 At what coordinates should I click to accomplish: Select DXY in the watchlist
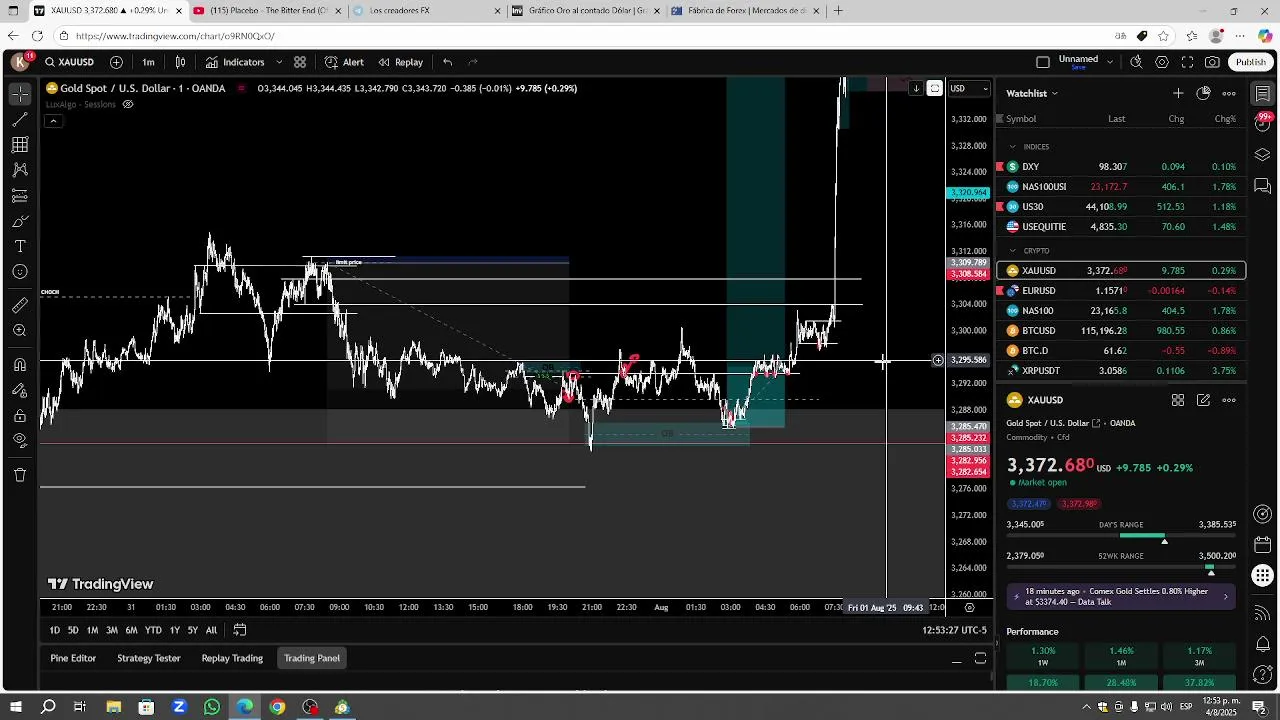[1121, 167]
